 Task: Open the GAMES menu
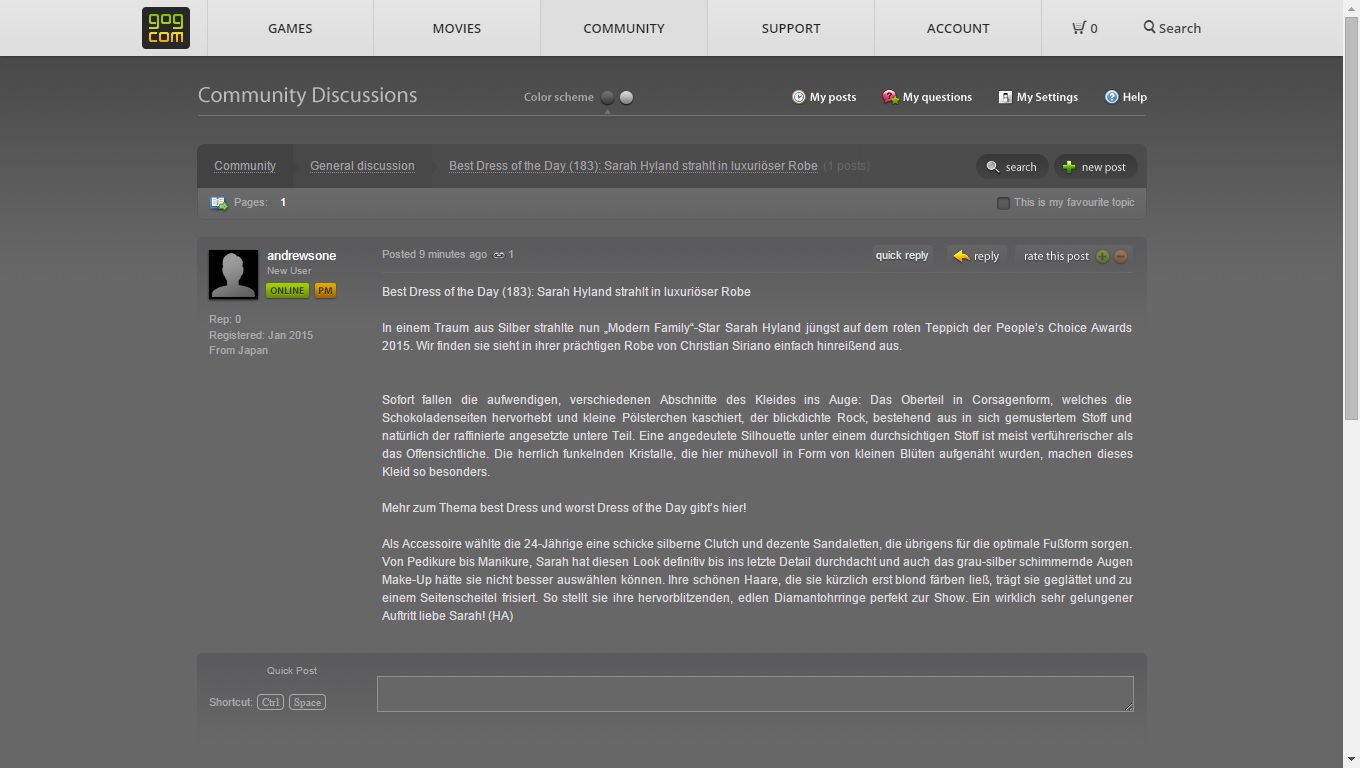pos(290,28)
